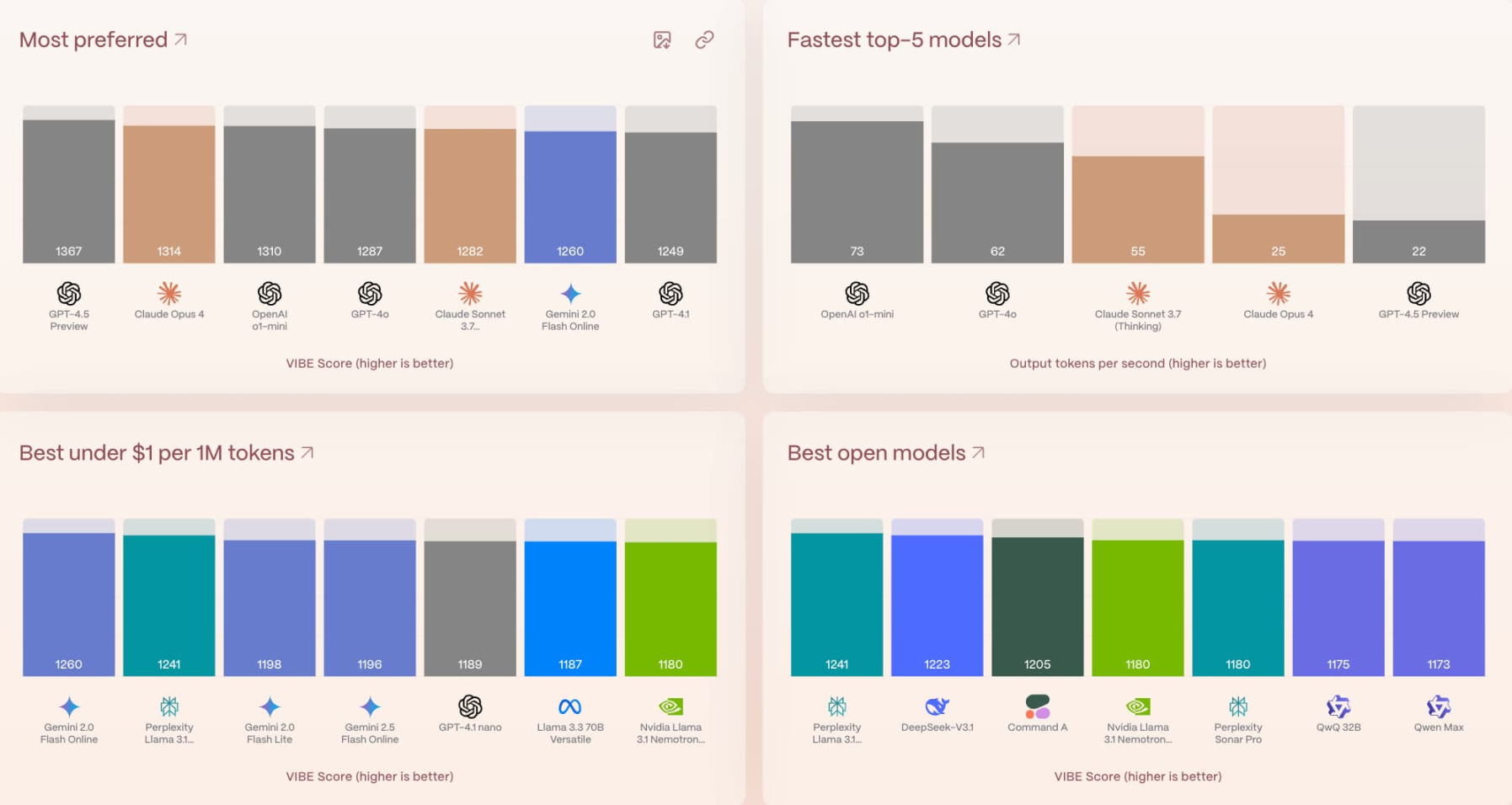Select the Cohere icon under Command A

[1037, 707]
